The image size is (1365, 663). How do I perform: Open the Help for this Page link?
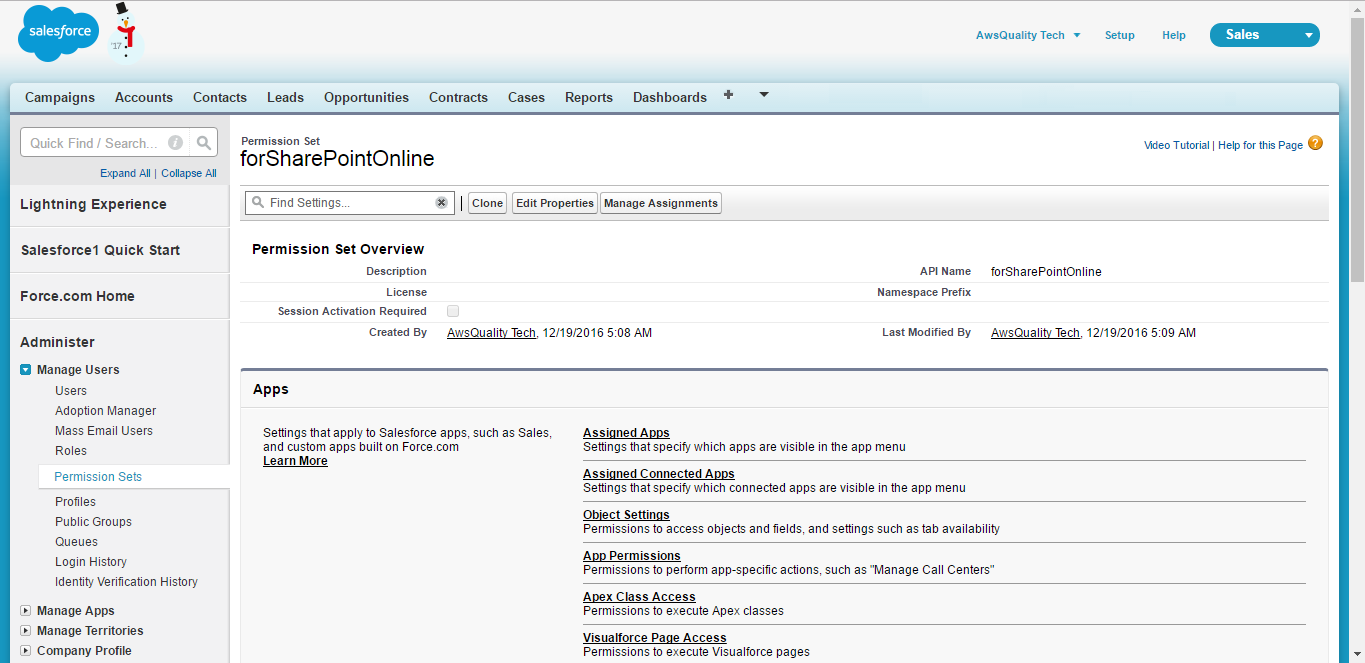(1260, 145)
